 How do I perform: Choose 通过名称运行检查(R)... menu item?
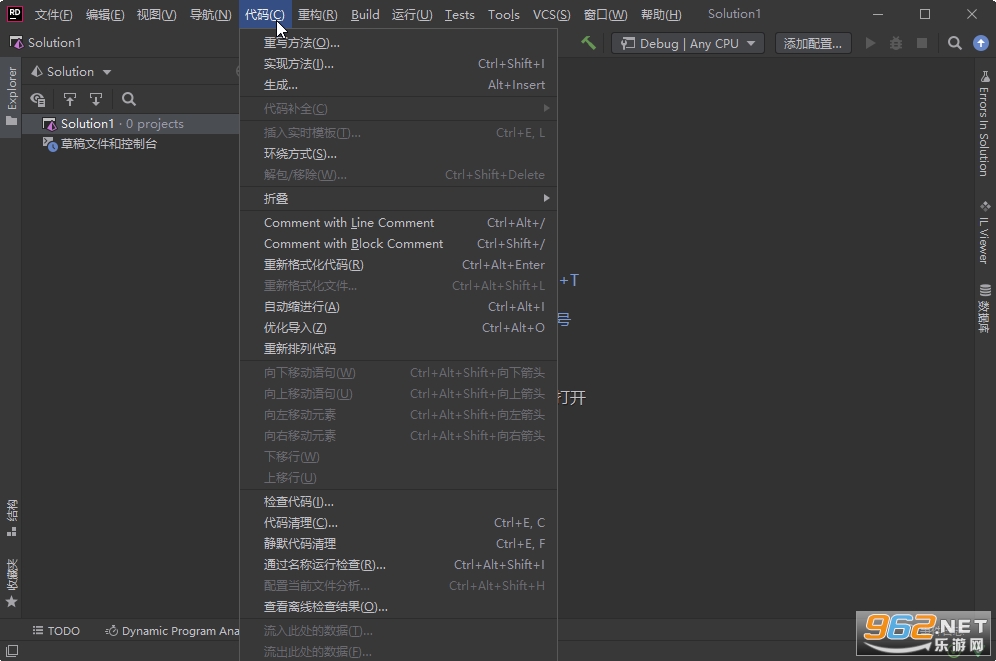pos(398,564)
